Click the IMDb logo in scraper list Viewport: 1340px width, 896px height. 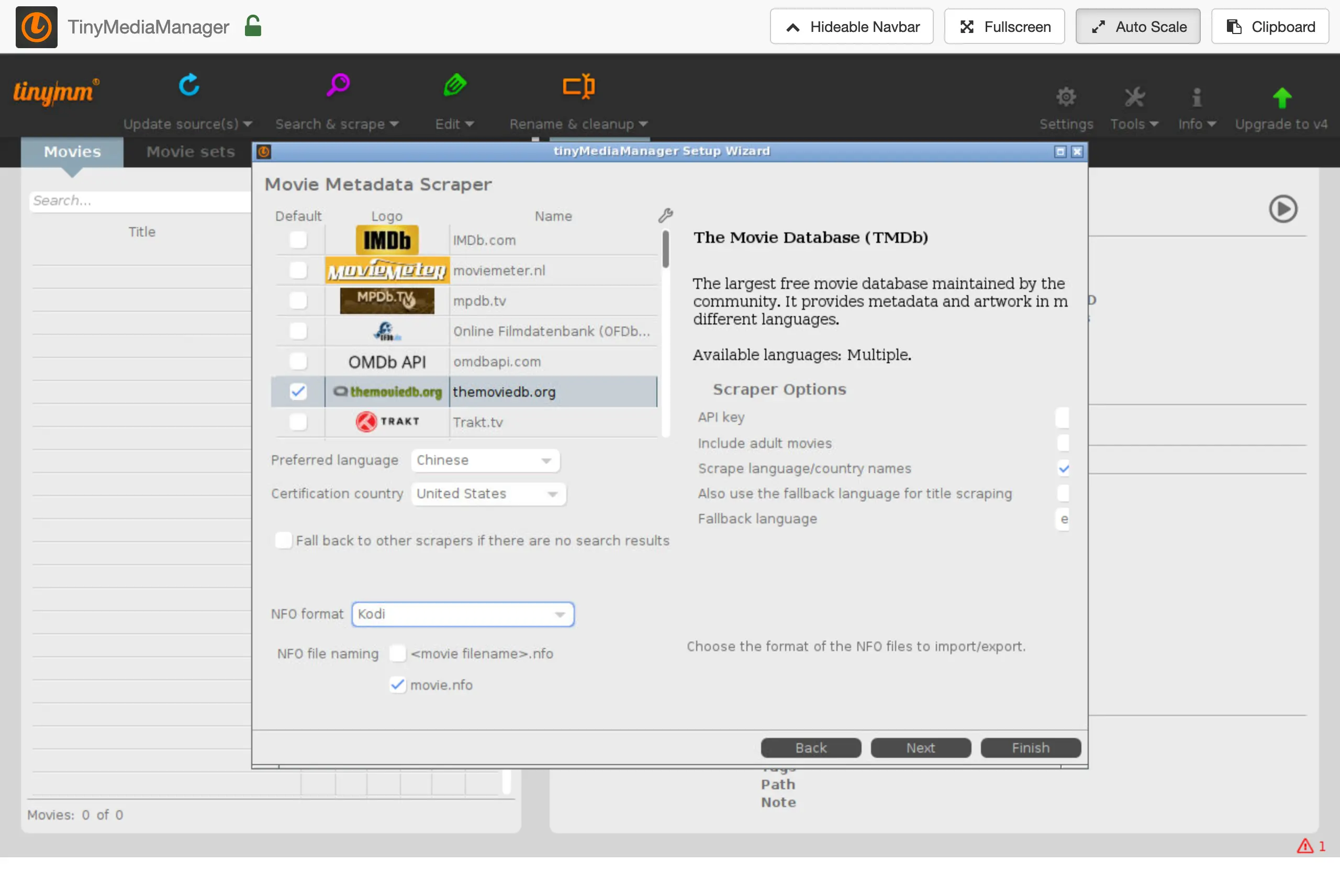[x=387, y=240]
